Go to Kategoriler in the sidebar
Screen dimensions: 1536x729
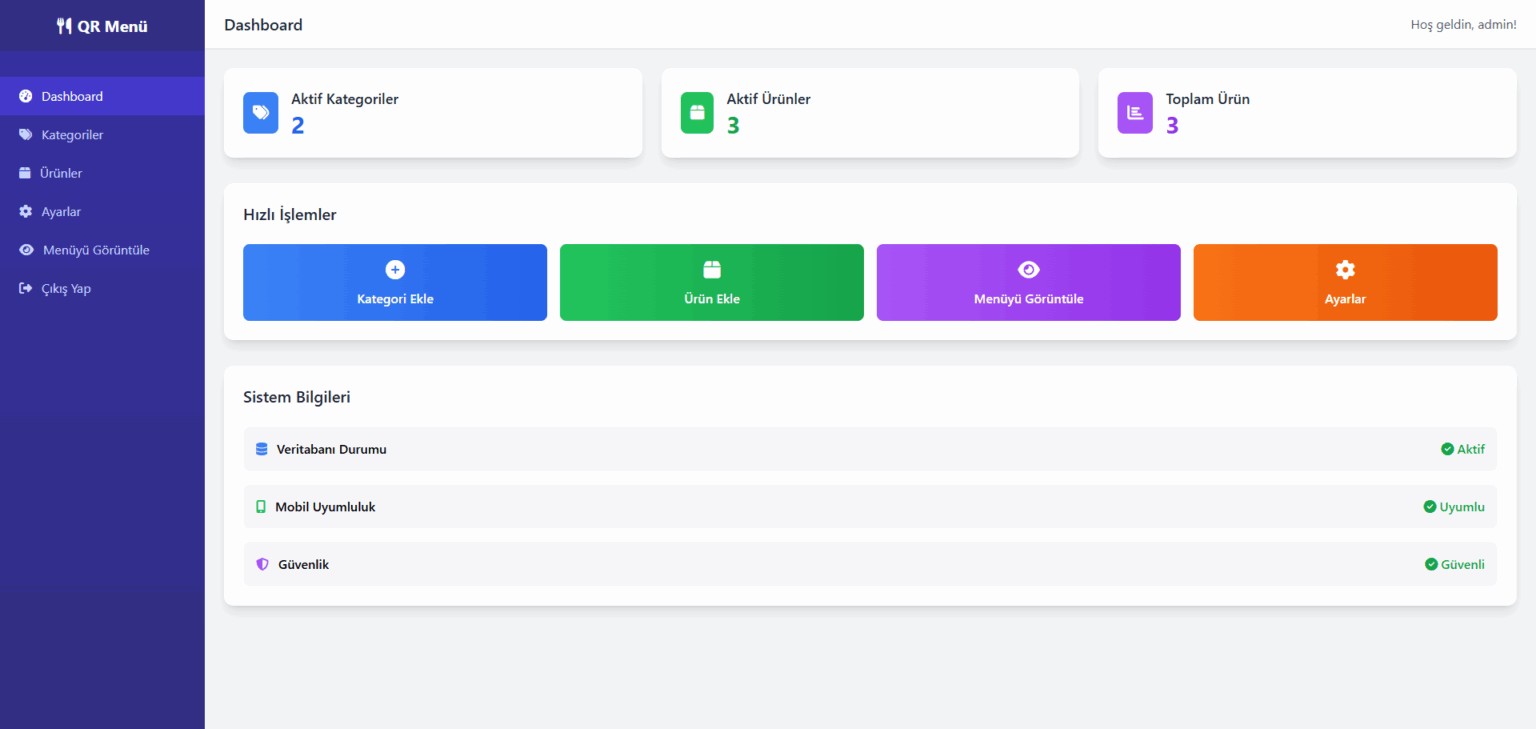click(x=71, y=135)
